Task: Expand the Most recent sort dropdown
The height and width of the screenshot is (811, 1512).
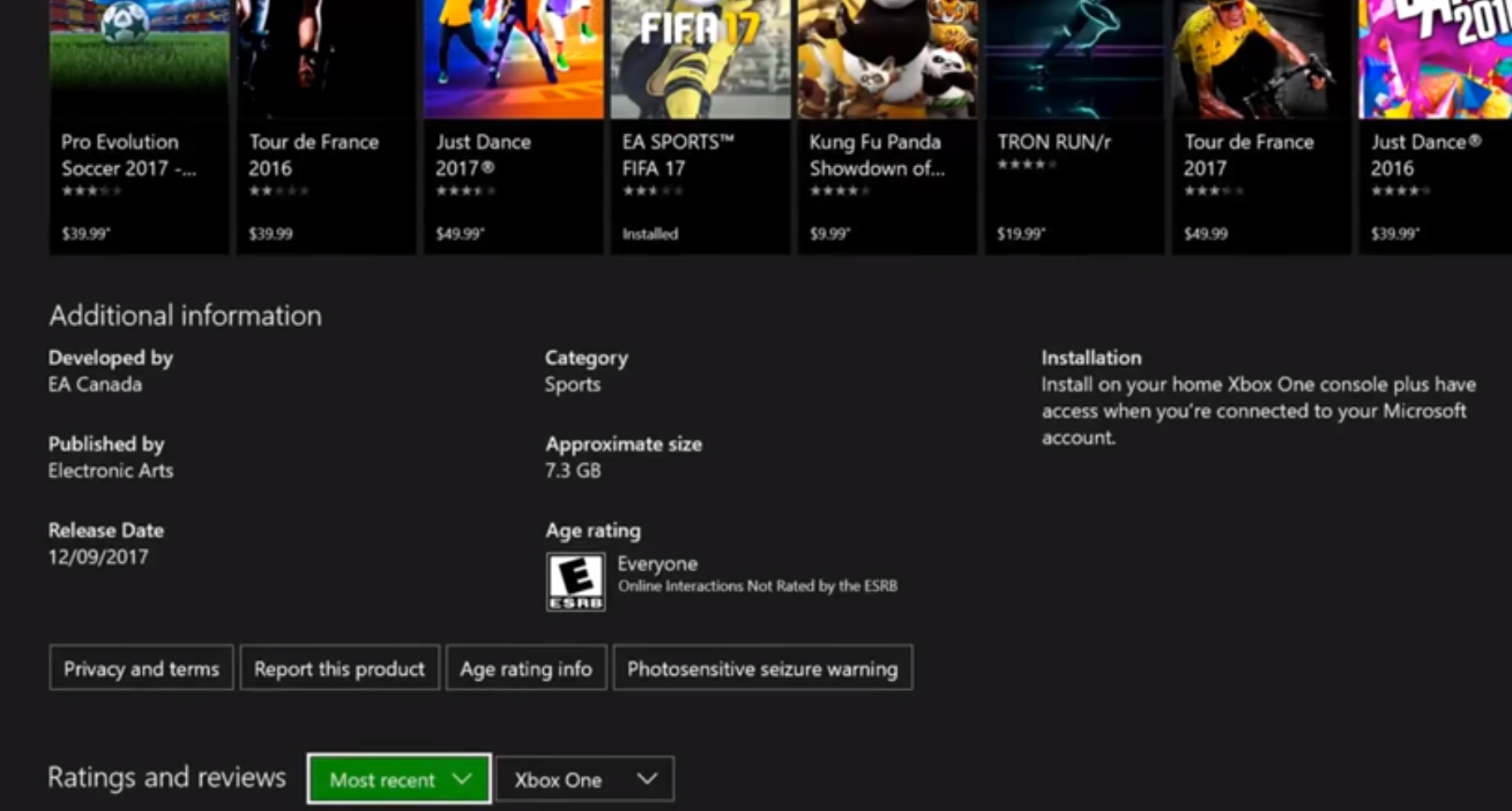Action: (x=399, y=779)
